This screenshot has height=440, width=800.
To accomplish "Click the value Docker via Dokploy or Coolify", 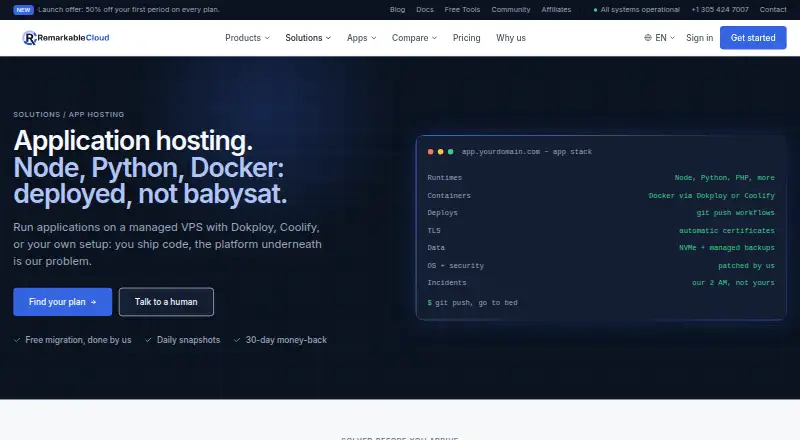I will (x=711, y=195).
